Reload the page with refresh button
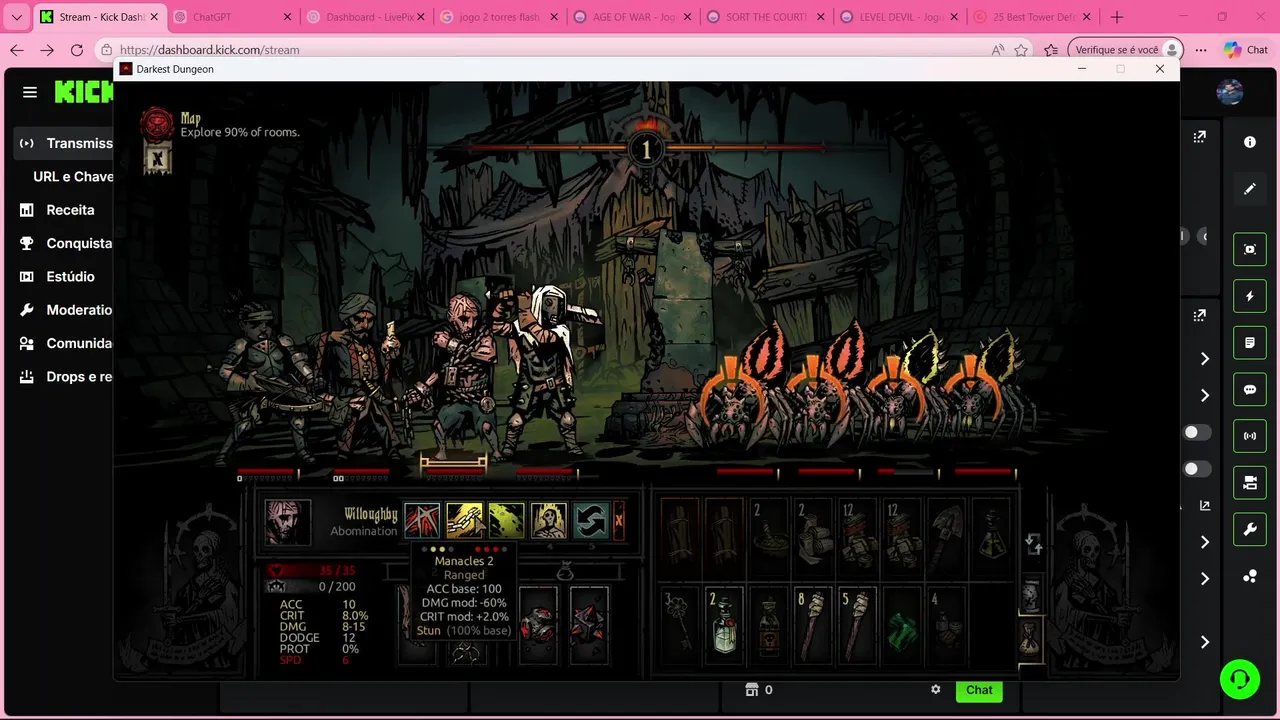The width and height of the screenshot is (1280, 720). click(x=77, y=50)
